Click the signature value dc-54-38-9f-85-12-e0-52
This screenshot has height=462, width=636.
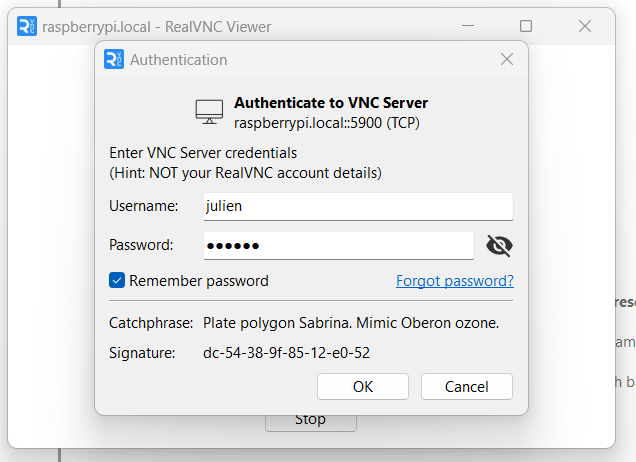point(286,353)
